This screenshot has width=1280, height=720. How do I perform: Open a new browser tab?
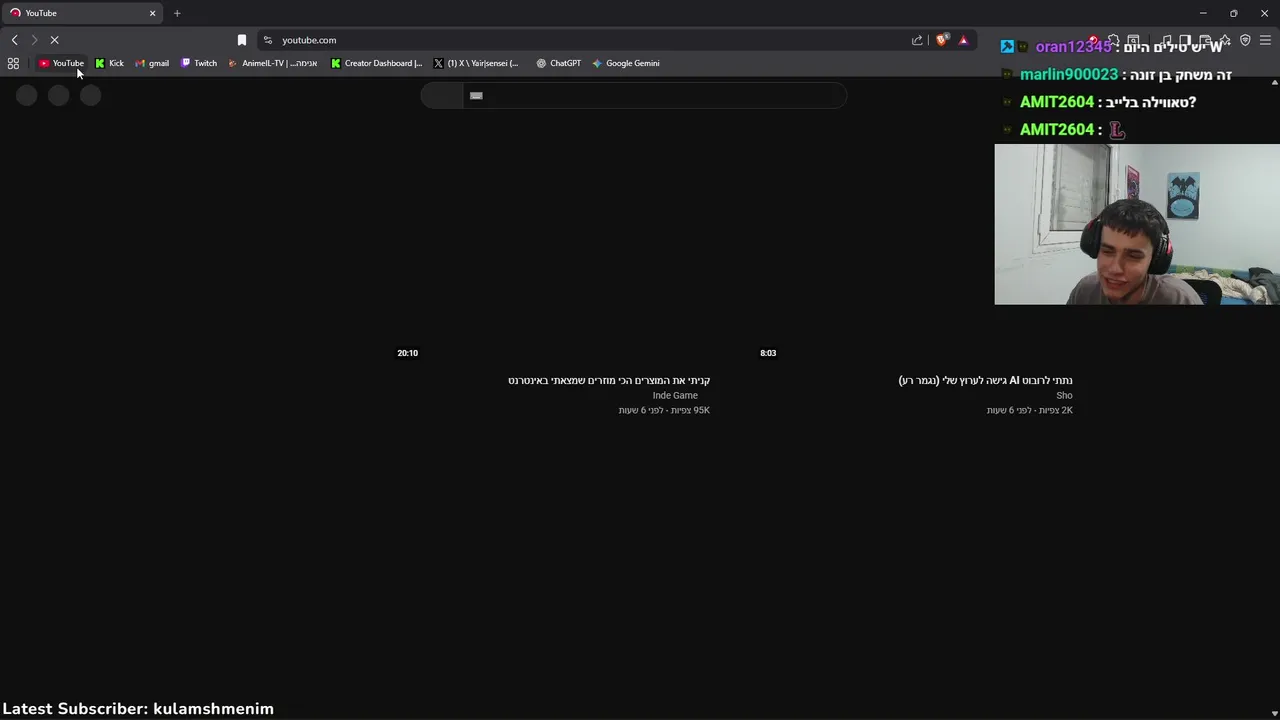177,13
